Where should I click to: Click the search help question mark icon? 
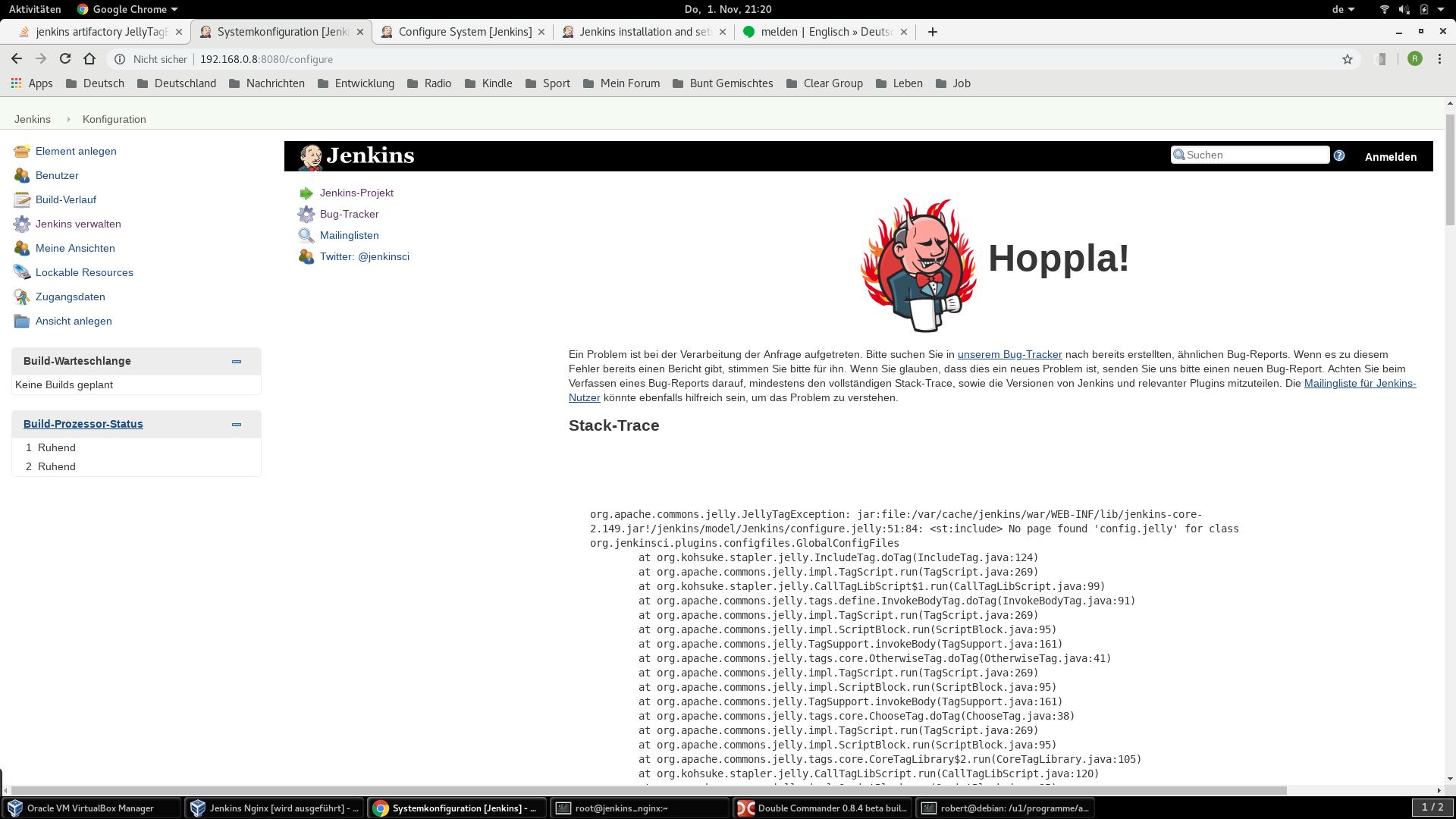(x=1339, y=155)
